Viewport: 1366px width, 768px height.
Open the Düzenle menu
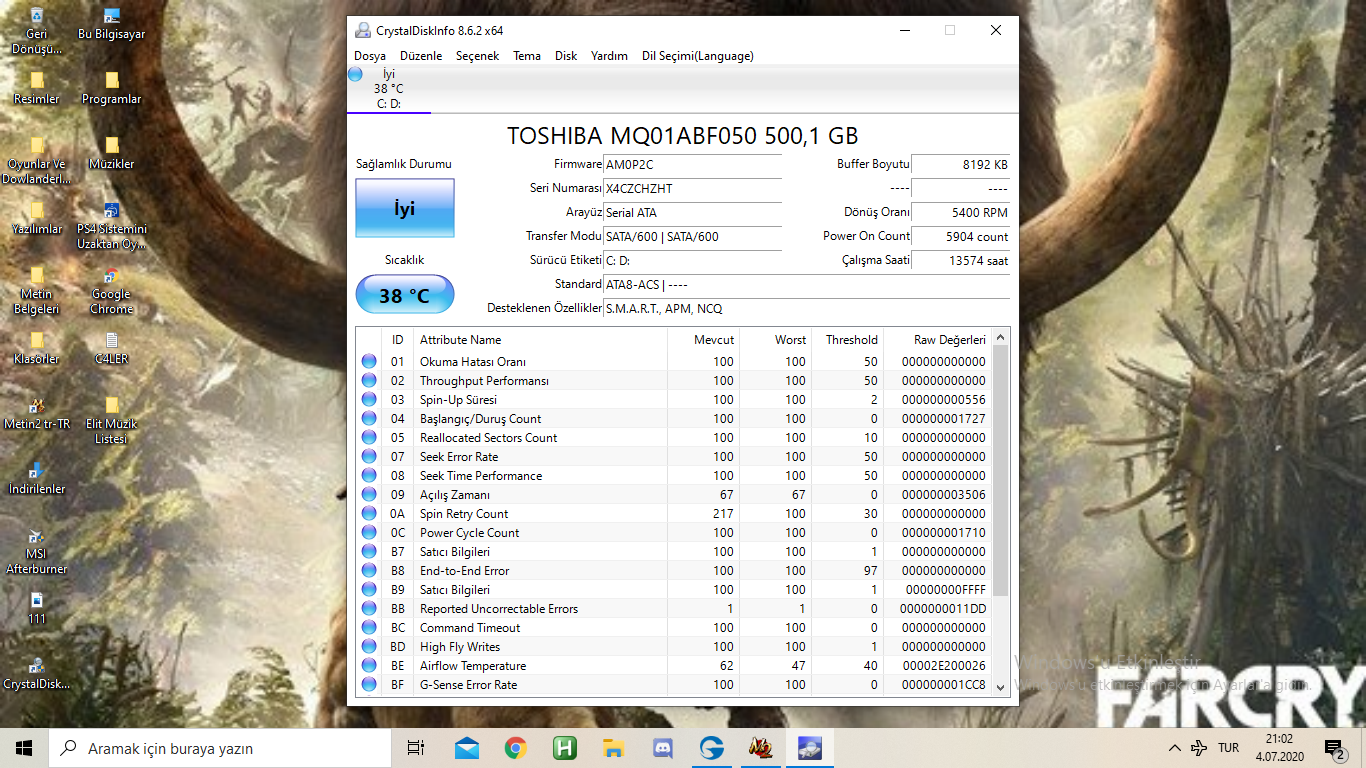tap(421, 56)
